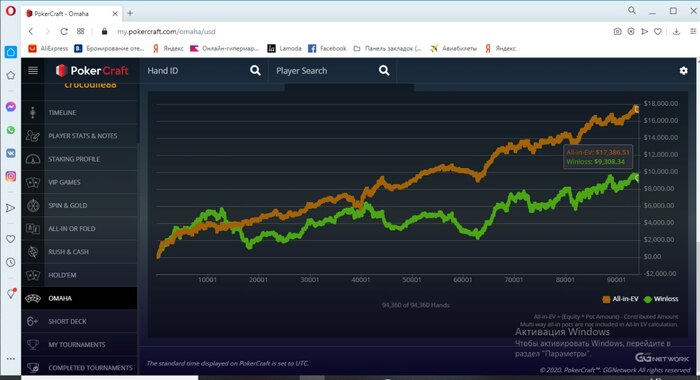Open Messenger in Opera sidebar

[11, 107]
